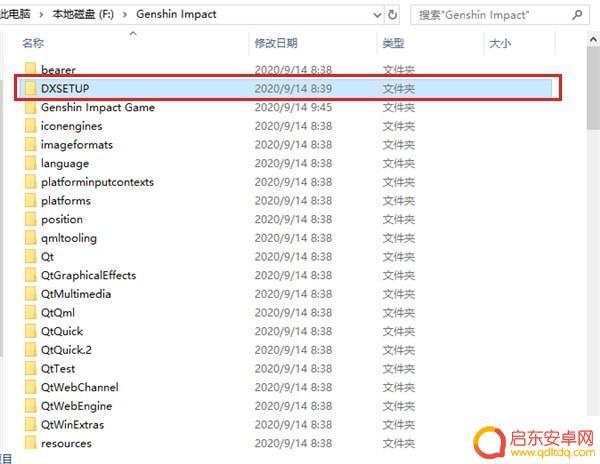Screen dimensions: 600x464
Task: Click the "QtWinExtras" folder name
Action: (72, 425)
